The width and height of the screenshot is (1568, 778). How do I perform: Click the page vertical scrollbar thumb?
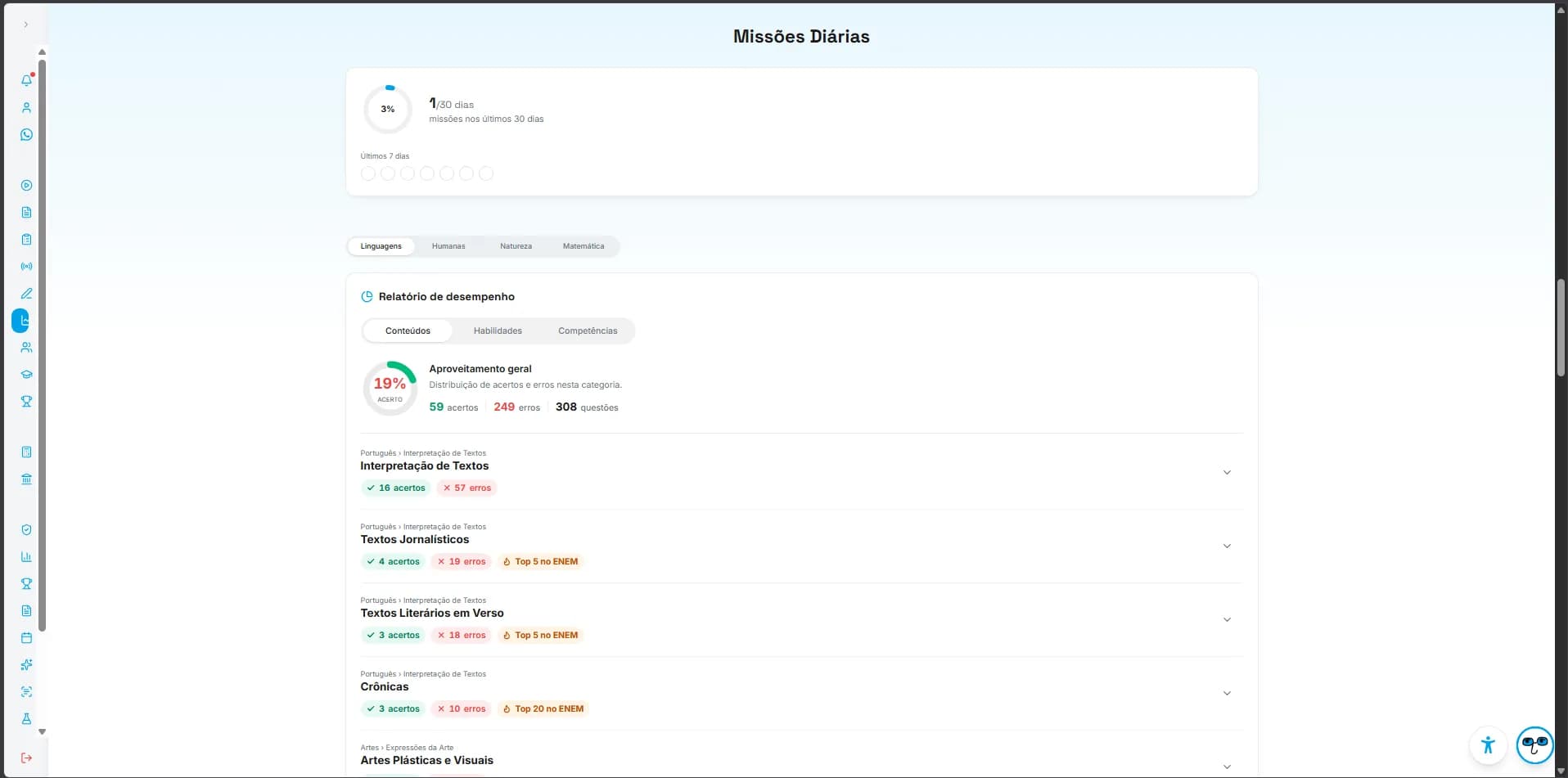1561,327
